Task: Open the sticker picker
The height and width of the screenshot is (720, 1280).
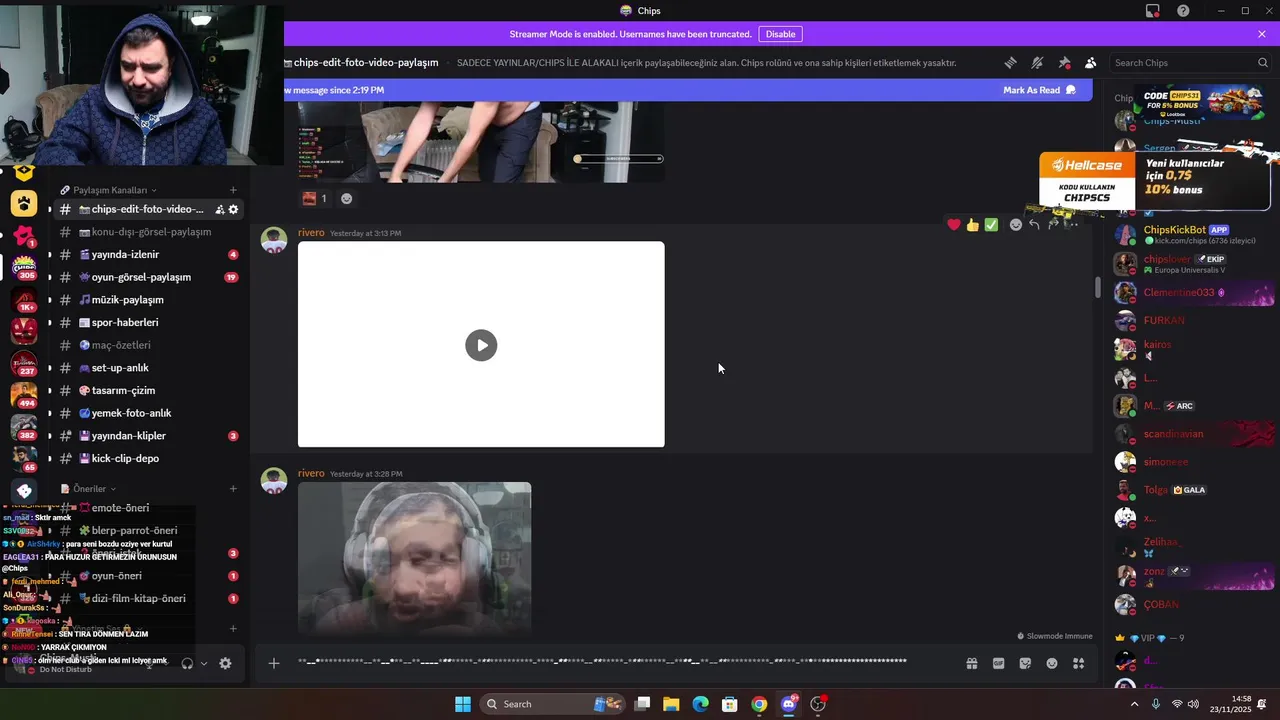Action: click(x=1025, y=663)
